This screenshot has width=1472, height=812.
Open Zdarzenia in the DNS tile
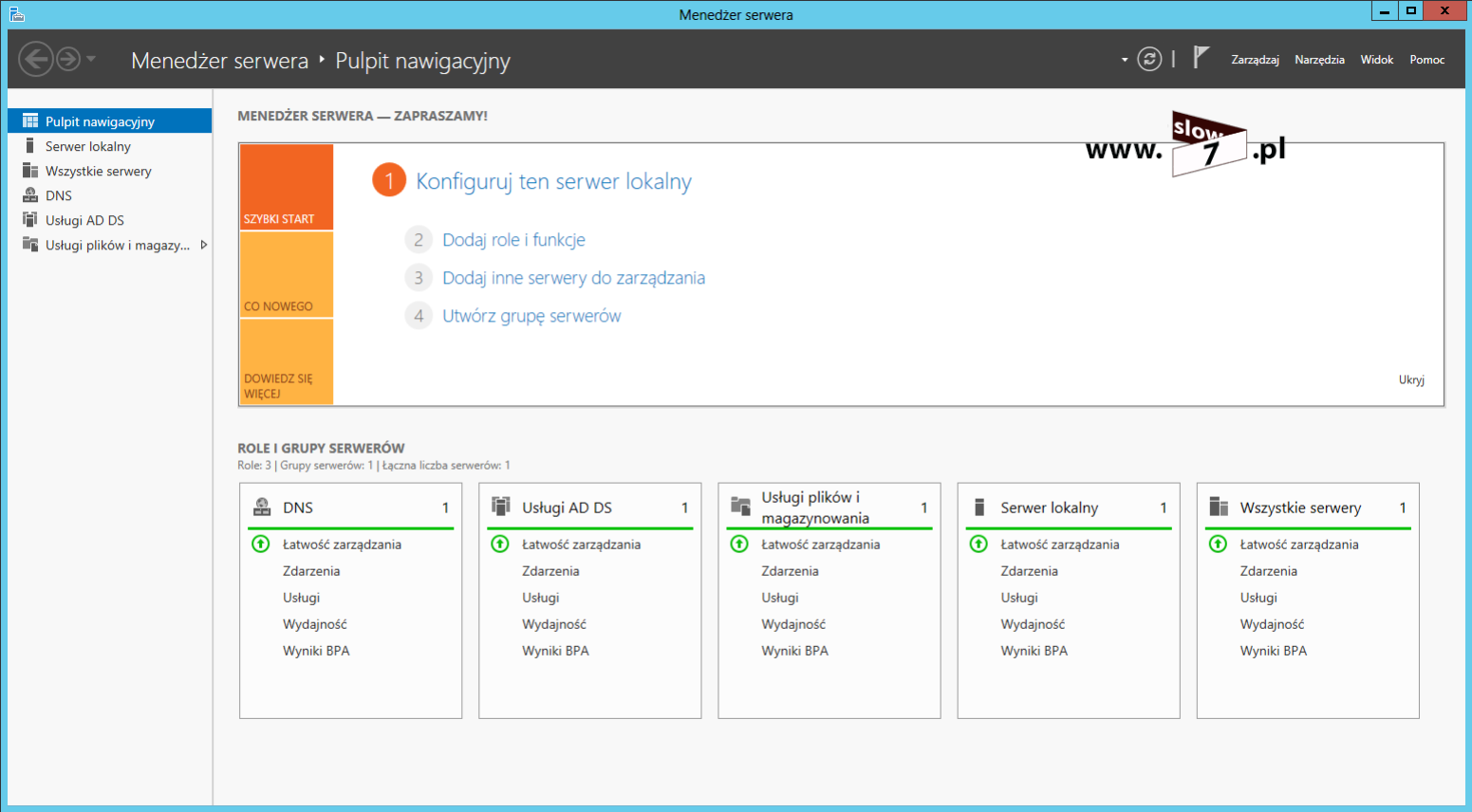pyautogui.click(x=311, y=571)
